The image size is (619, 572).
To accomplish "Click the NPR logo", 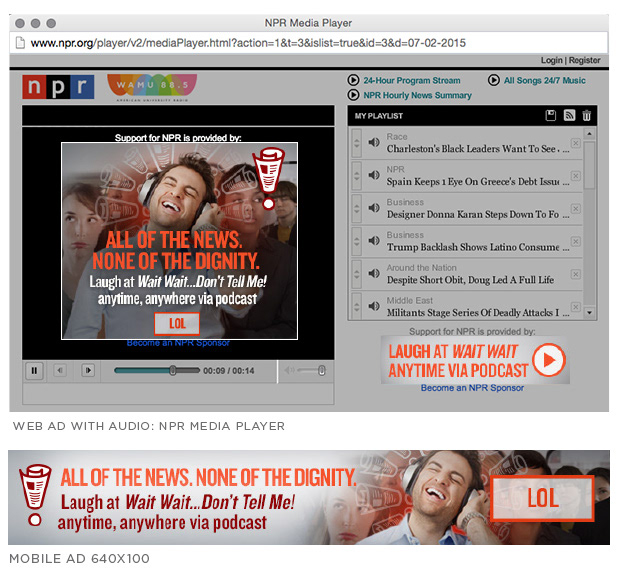I will [x=58, y=86].
